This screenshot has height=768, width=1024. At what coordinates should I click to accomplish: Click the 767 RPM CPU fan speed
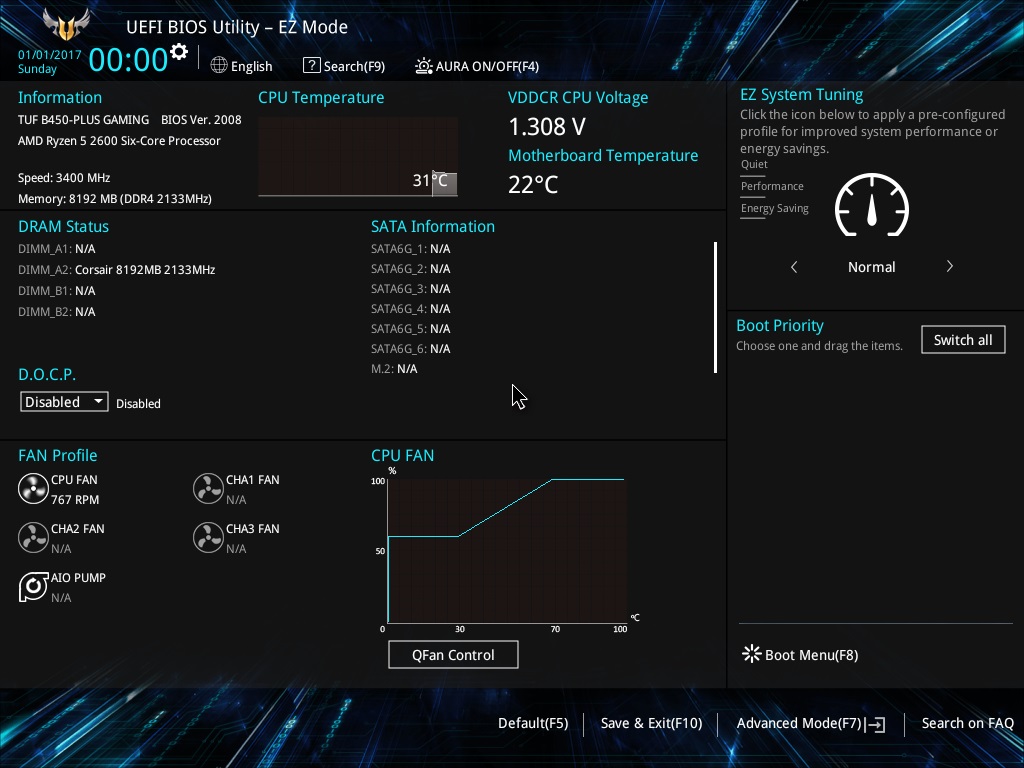(x=75, y=500)
